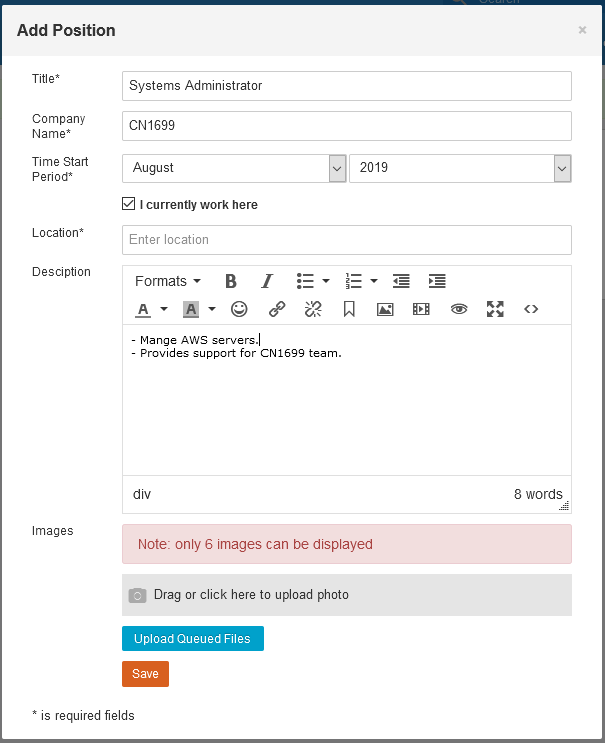
Task: Uncheck 'I currently work here'
Action: (128, 204)
